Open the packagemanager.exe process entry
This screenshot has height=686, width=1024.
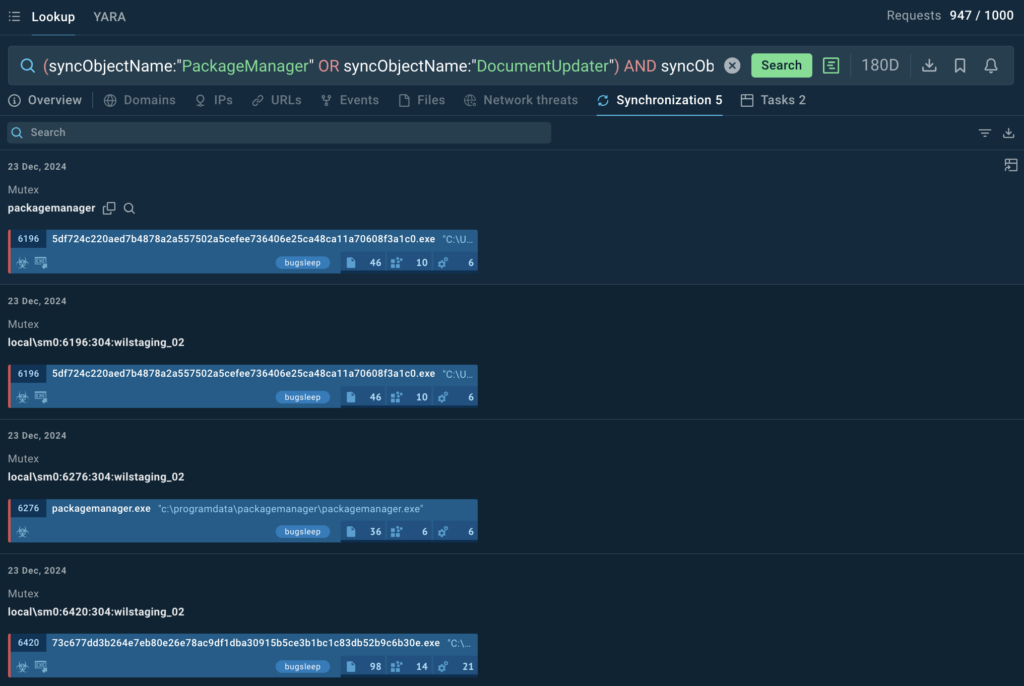100,509
